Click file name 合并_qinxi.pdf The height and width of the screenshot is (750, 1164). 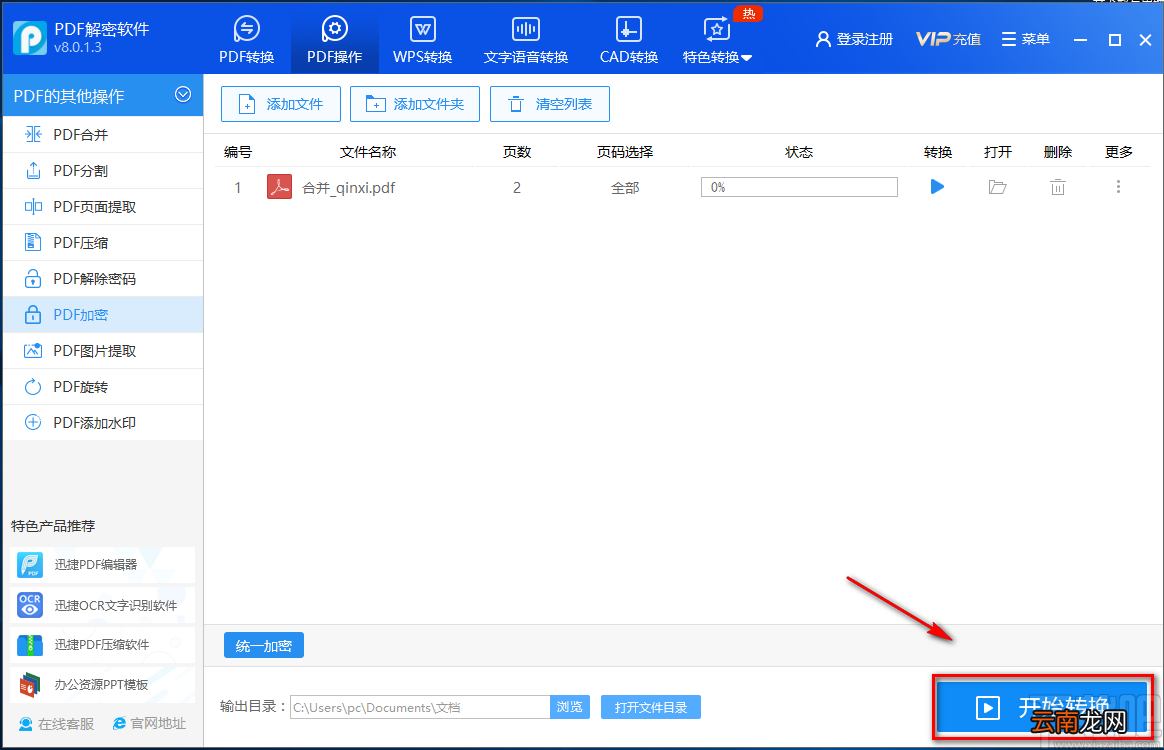[348, 188]
